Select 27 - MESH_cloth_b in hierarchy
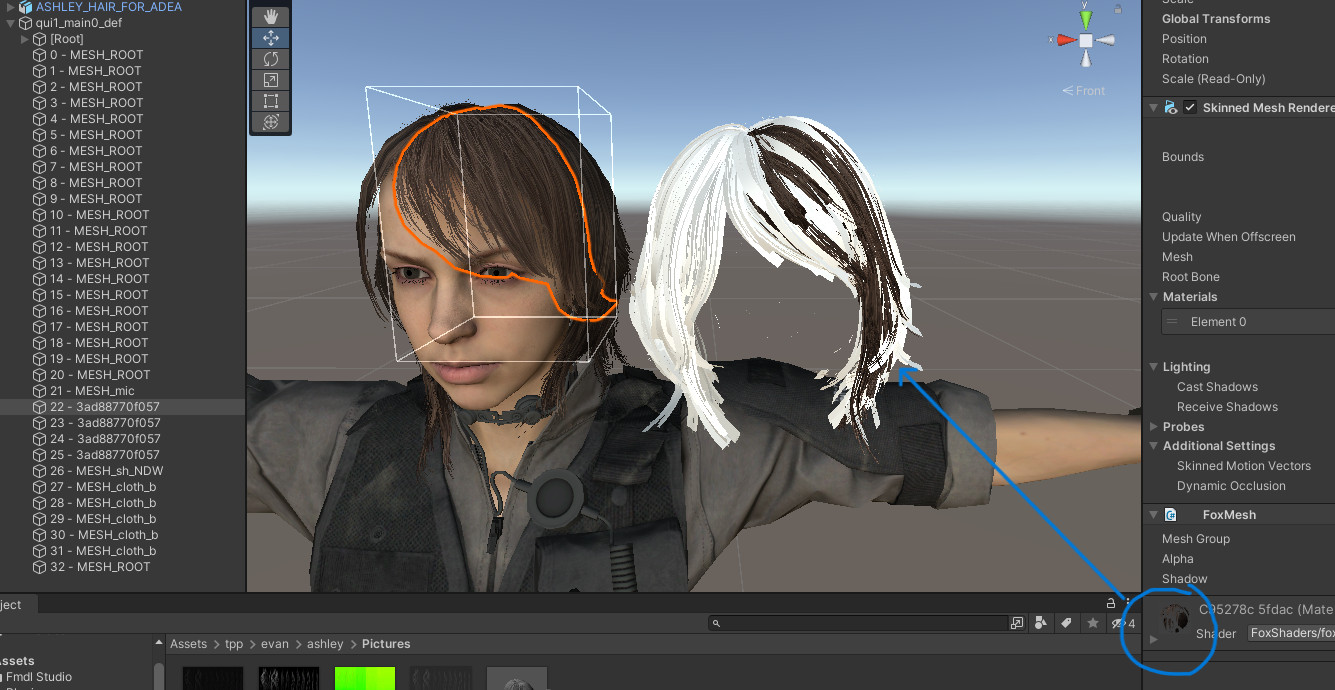 (103, 487)
